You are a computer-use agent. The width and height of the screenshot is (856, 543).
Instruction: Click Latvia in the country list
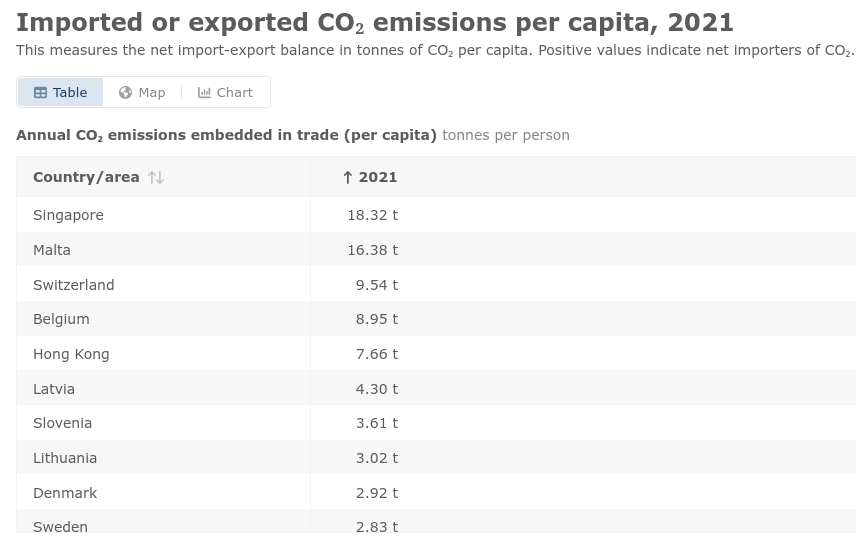(x=54, y=389)
